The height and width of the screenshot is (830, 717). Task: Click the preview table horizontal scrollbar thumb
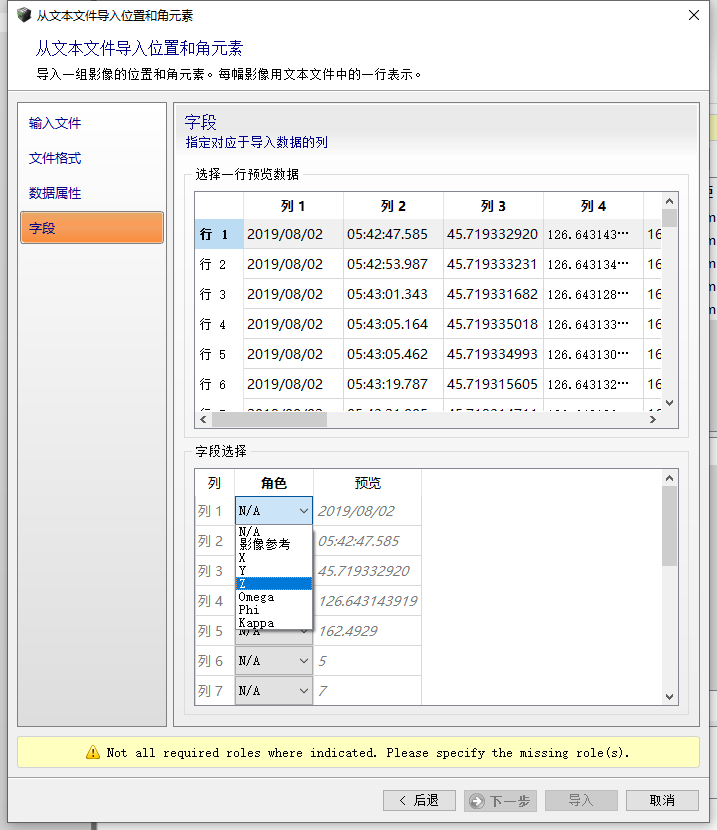tap(269, 419)
